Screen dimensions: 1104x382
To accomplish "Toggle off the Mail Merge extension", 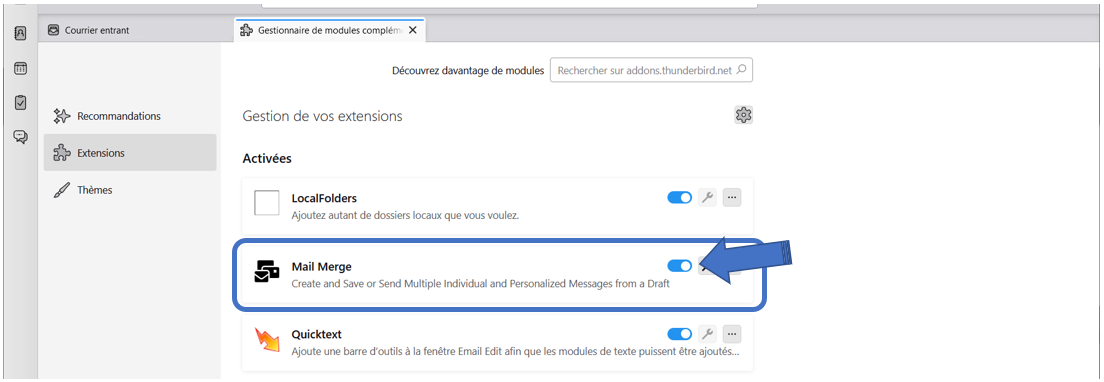I will pos(679,265).
